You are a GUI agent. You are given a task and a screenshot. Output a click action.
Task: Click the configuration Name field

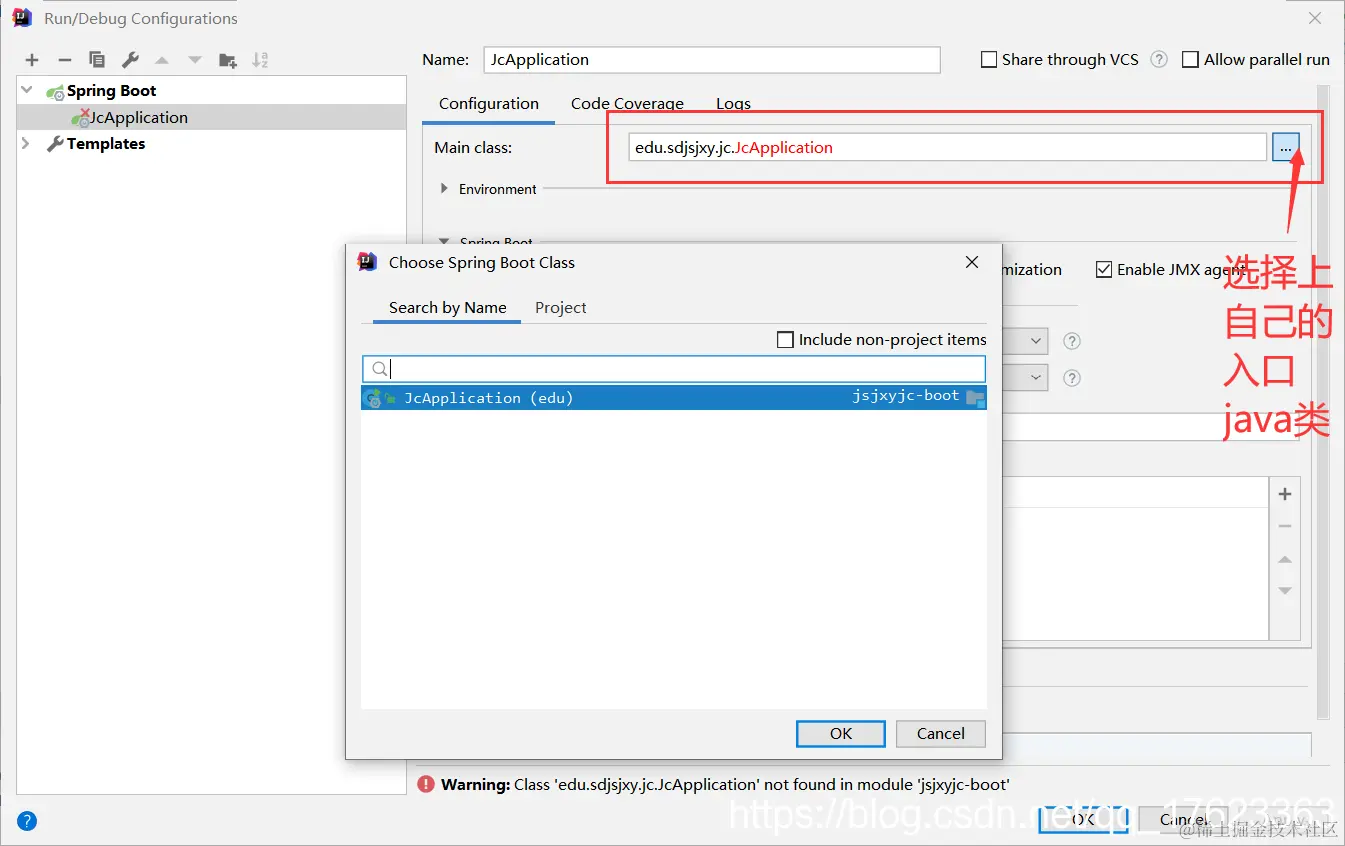coord(712,60)
